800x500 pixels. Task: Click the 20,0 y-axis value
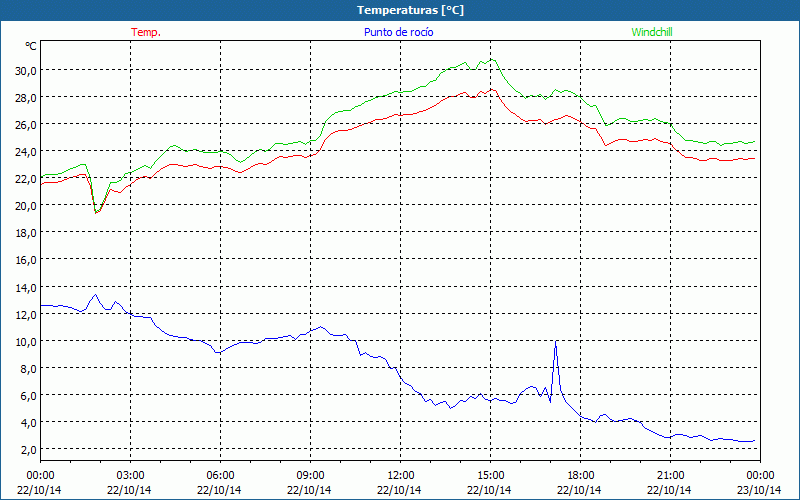coord(26,206)
